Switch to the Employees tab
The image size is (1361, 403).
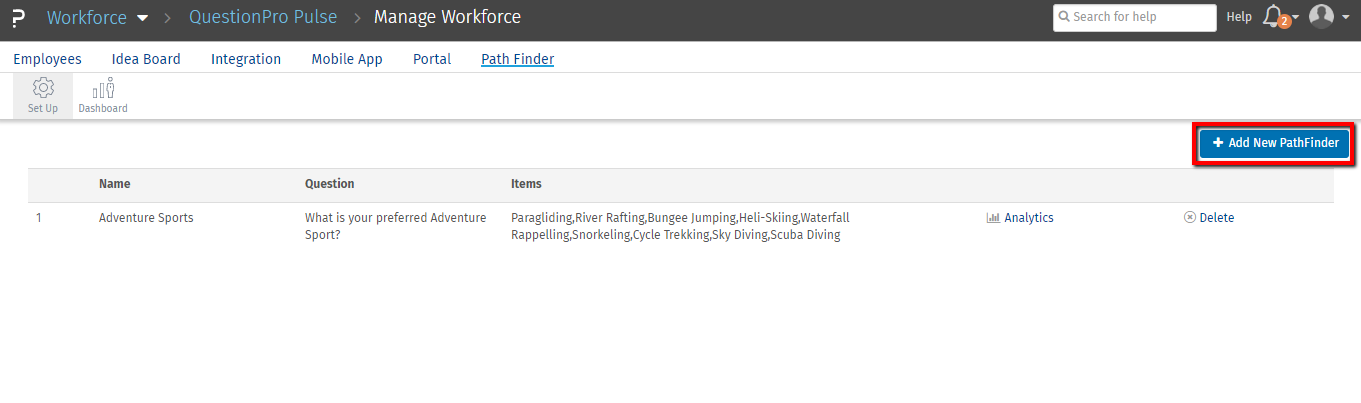point(47,59)
